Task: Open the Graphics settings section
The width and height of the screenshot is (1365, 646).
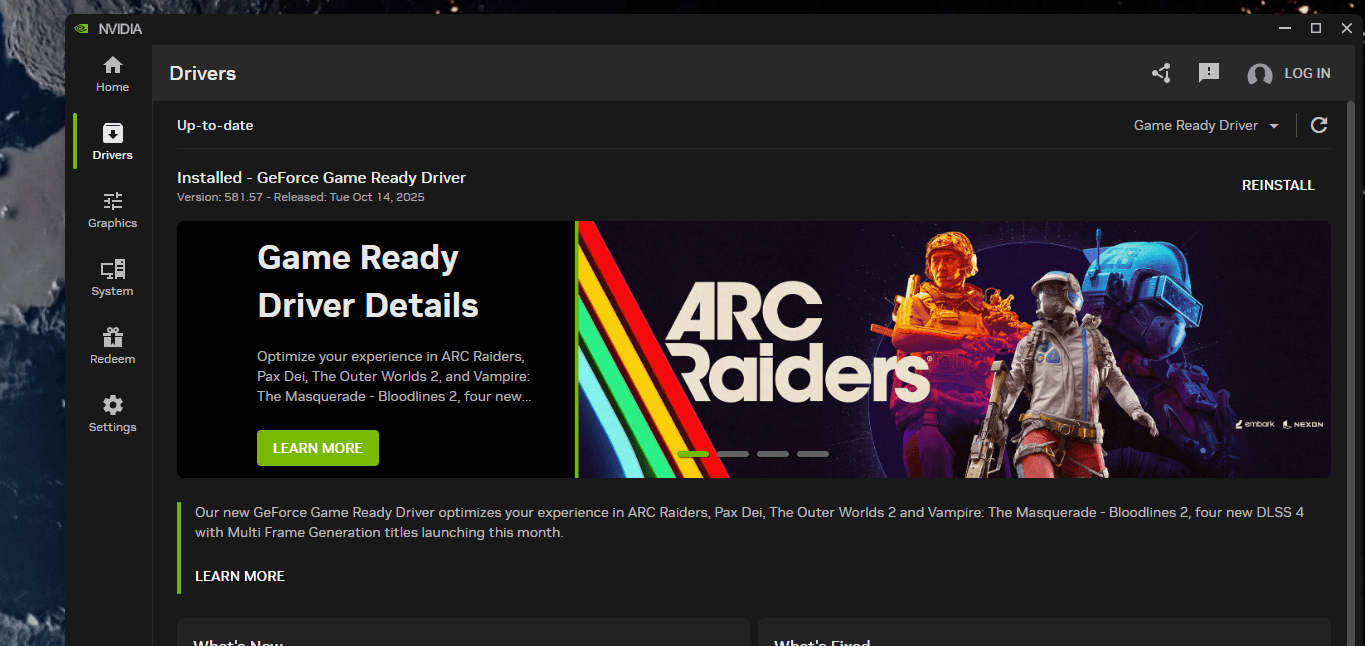Action: 112,210
